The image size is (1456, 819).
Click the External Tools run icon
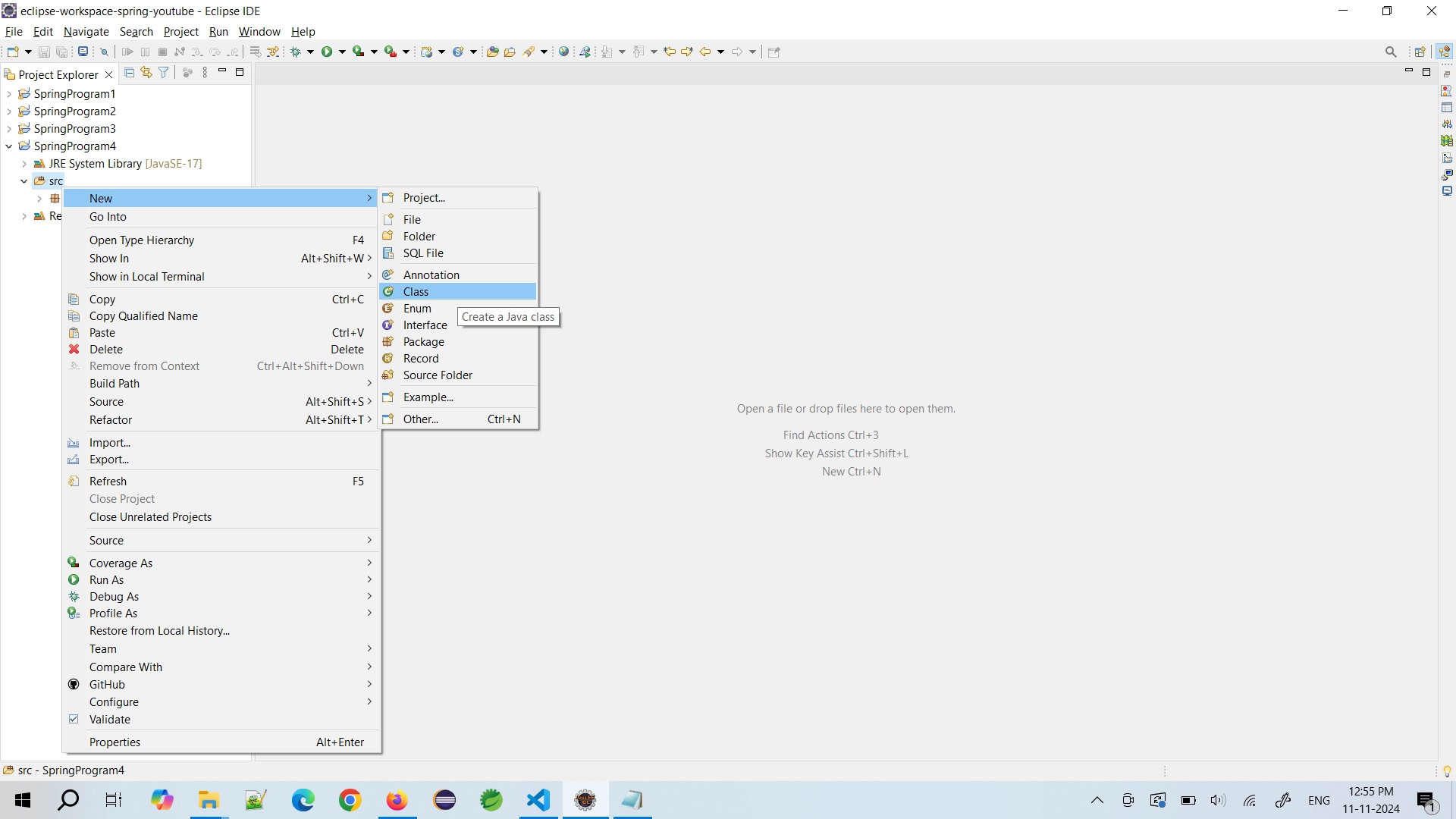pos(391,52)
